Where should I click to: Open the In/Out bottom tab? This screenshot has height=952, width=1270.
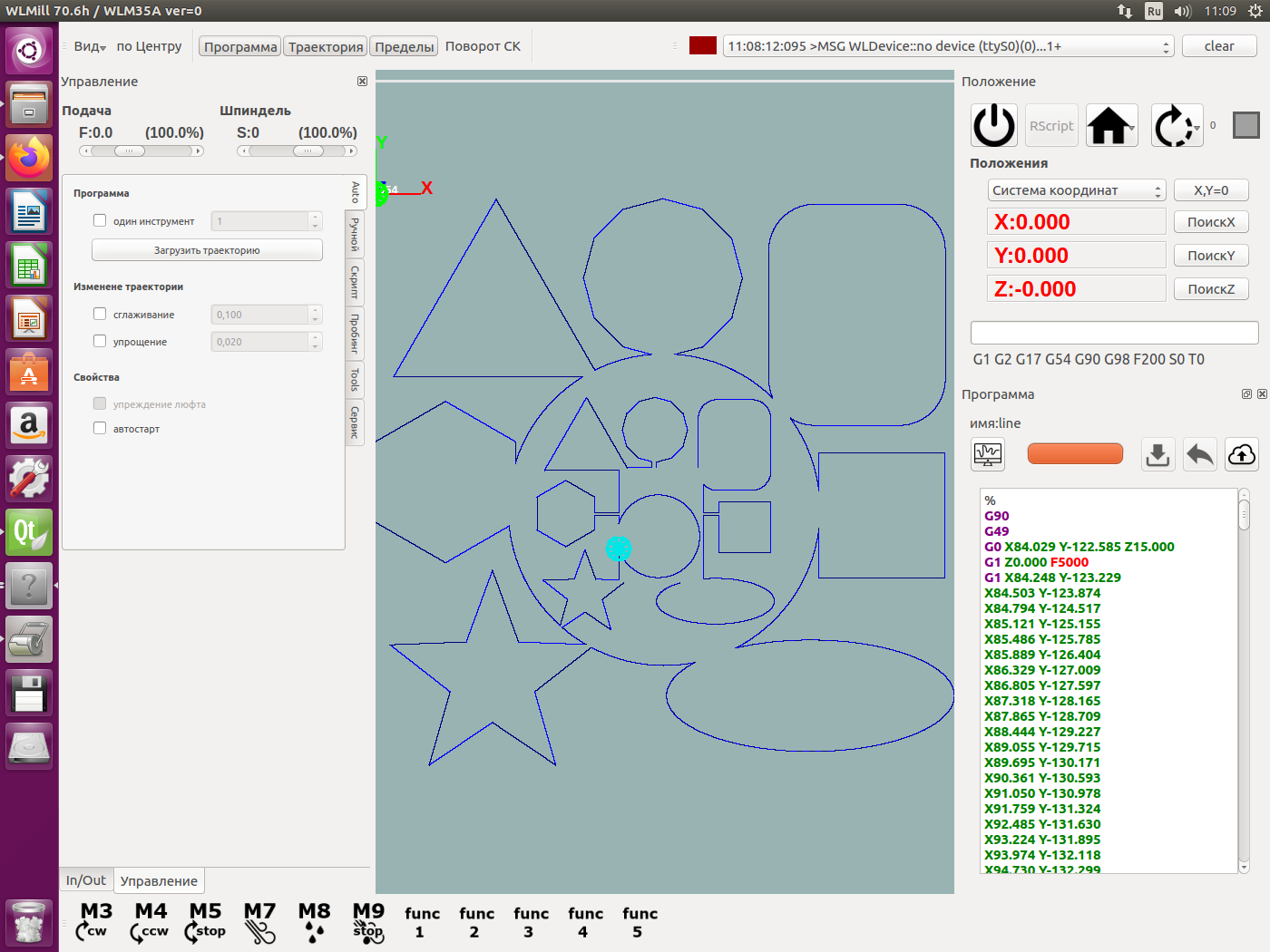tap(86, 880)
